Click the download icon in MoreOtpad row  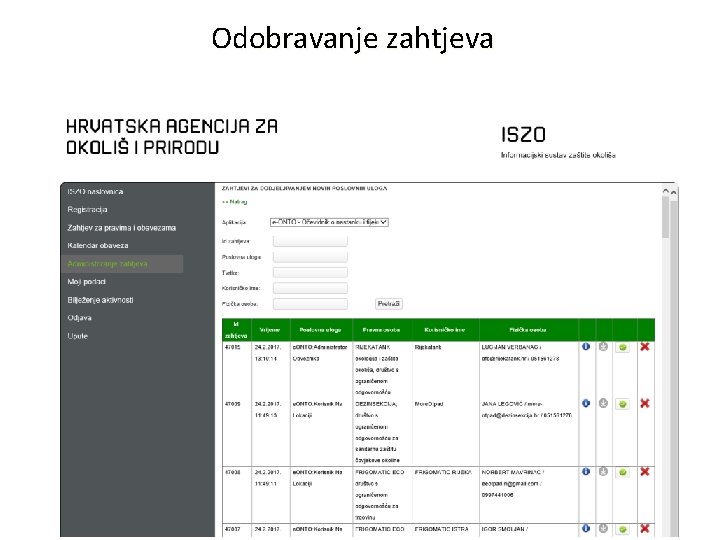(x=603, y=403)
